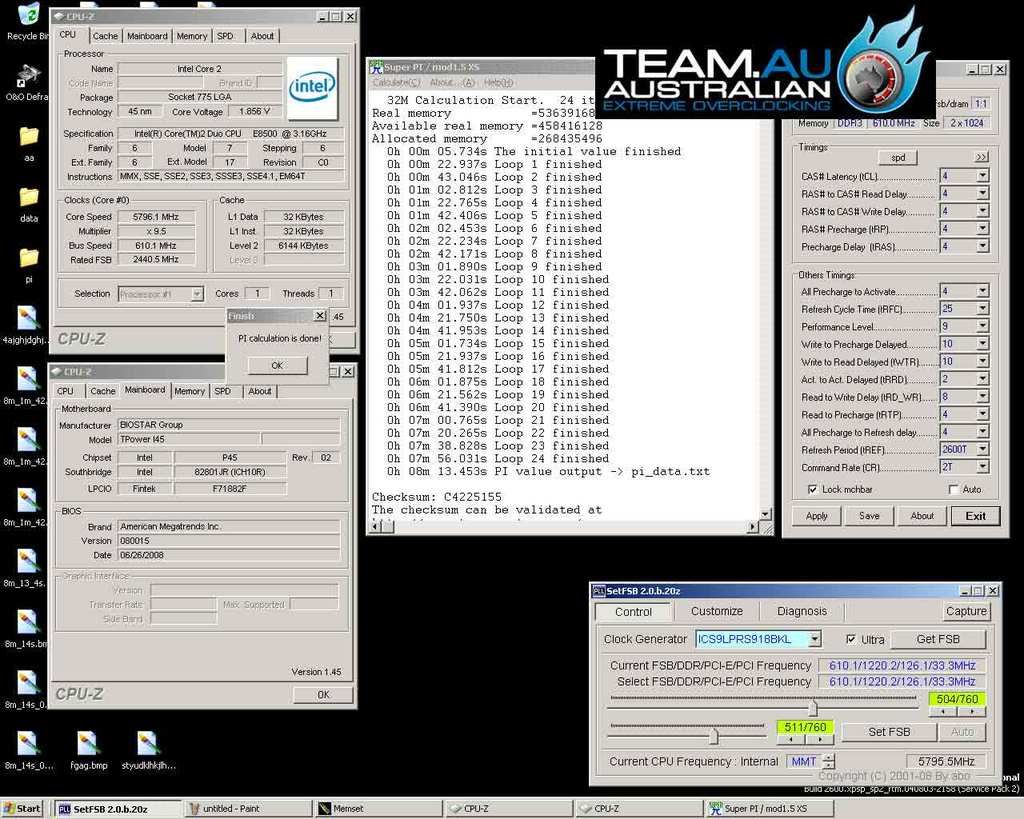Click the Super PI title bar icon

376,67
